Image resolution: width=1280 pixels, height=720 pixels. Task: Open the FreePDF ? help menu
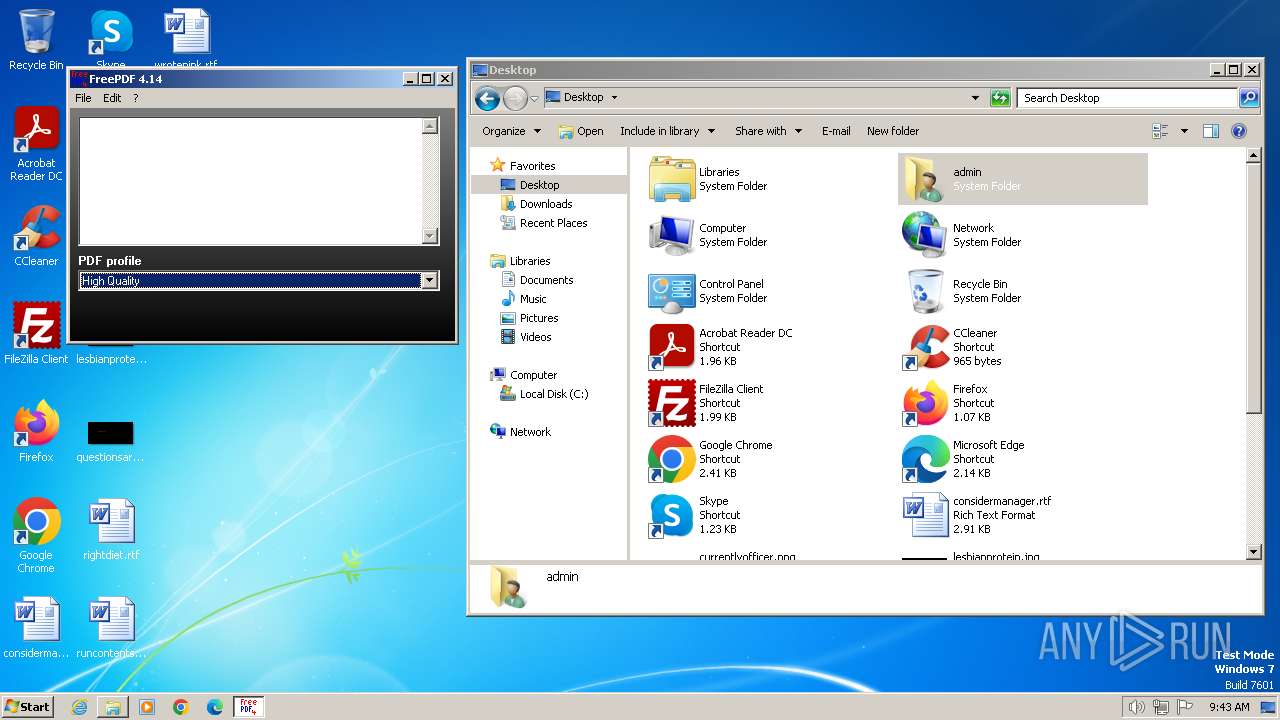[136, 98]
